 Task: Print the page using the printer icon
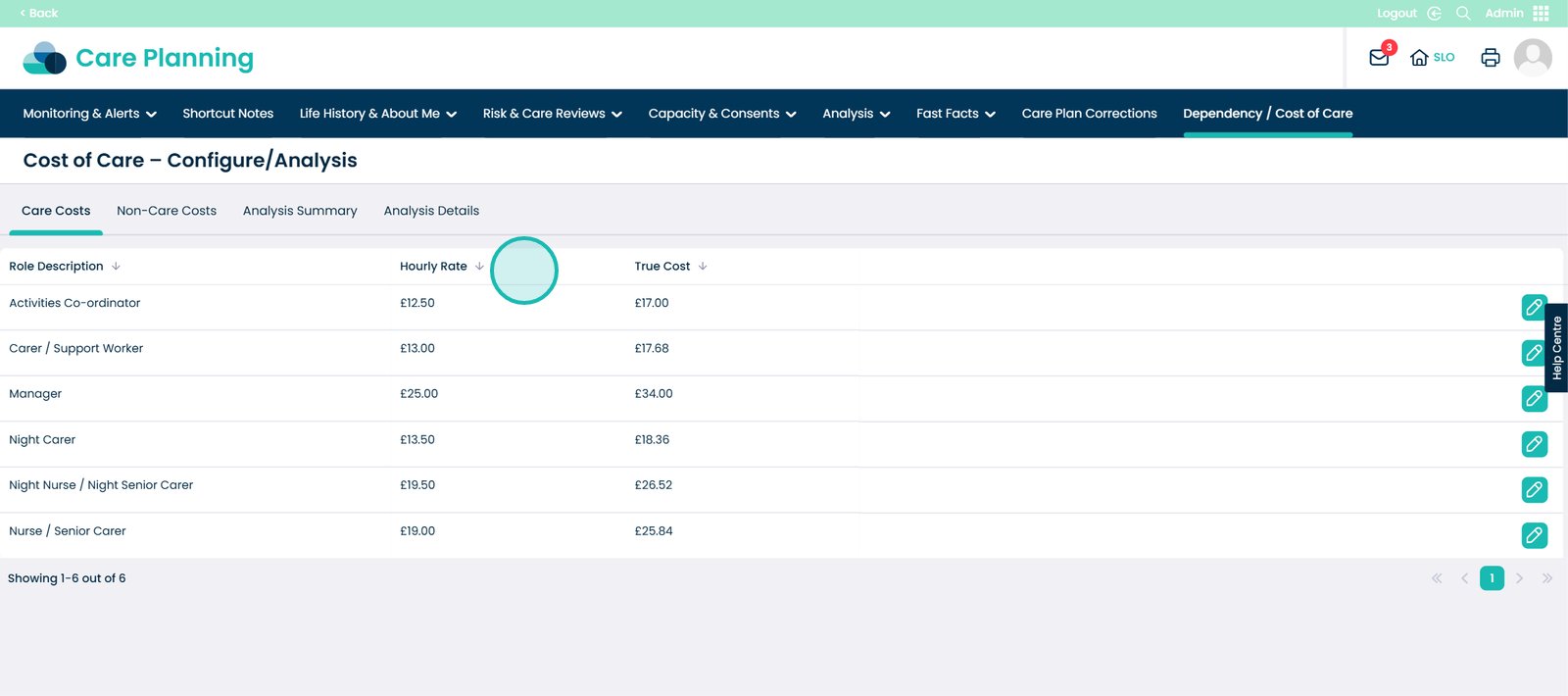[1490, 58]
